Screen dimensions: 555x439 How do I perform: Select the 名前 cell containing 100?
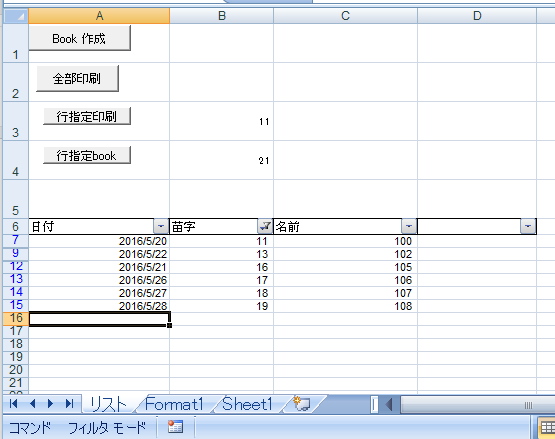click(x=345, y=241)
